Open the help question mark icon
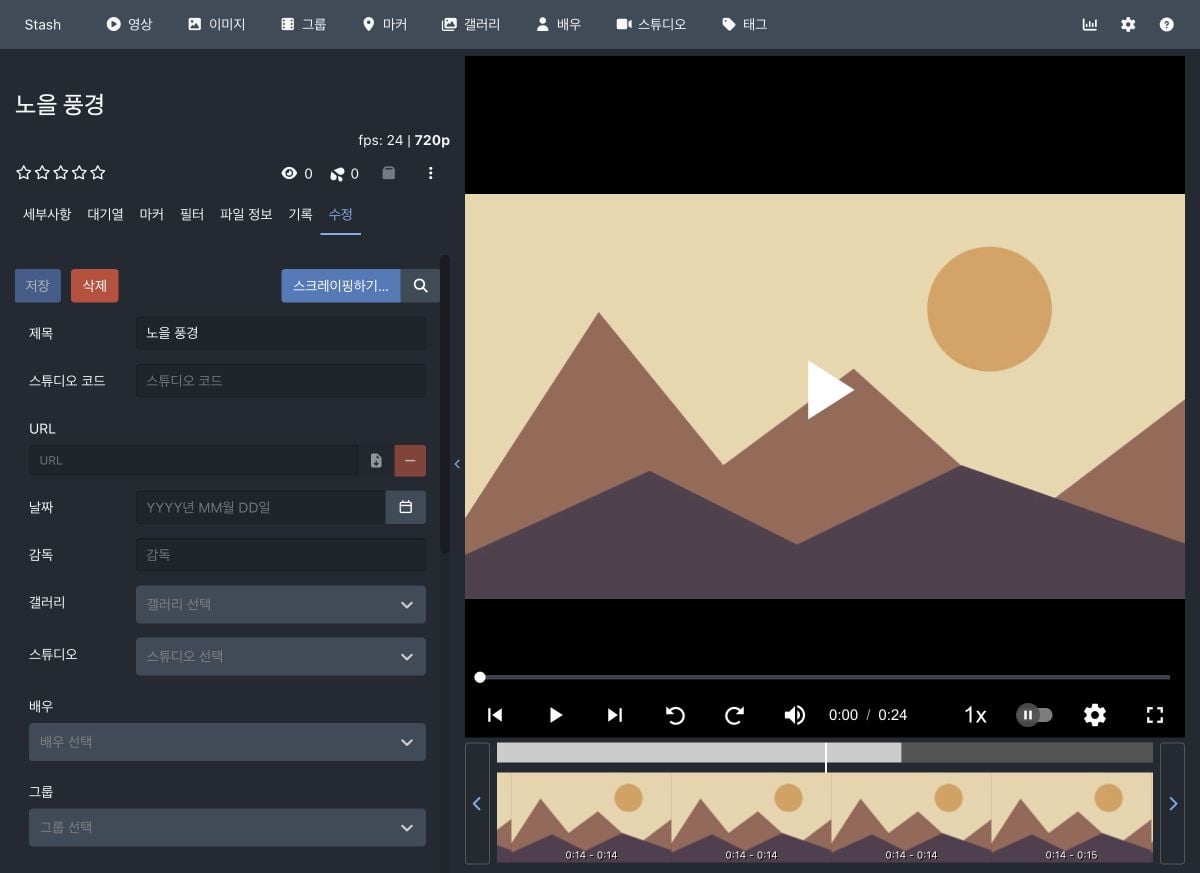The height and width of the screenshot is (873, 1200). (x=1166, y=24)
